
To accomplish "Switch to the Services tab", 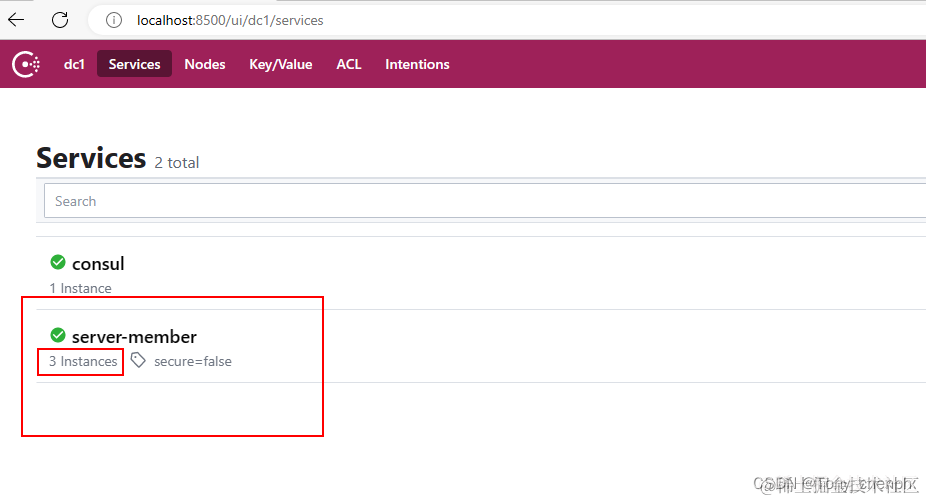I will (134, 64).
